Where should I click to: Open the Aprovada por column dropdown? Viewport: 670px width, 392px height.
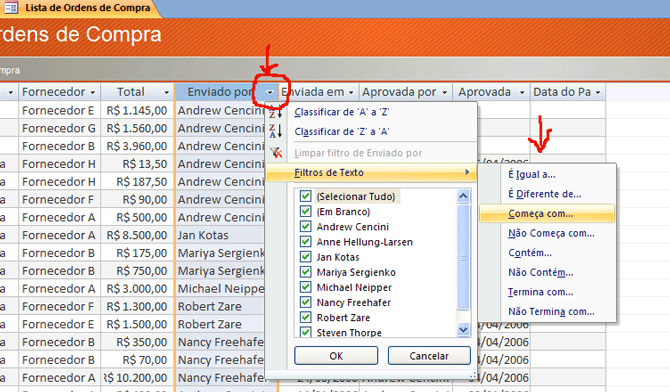[x=444, y=92]
